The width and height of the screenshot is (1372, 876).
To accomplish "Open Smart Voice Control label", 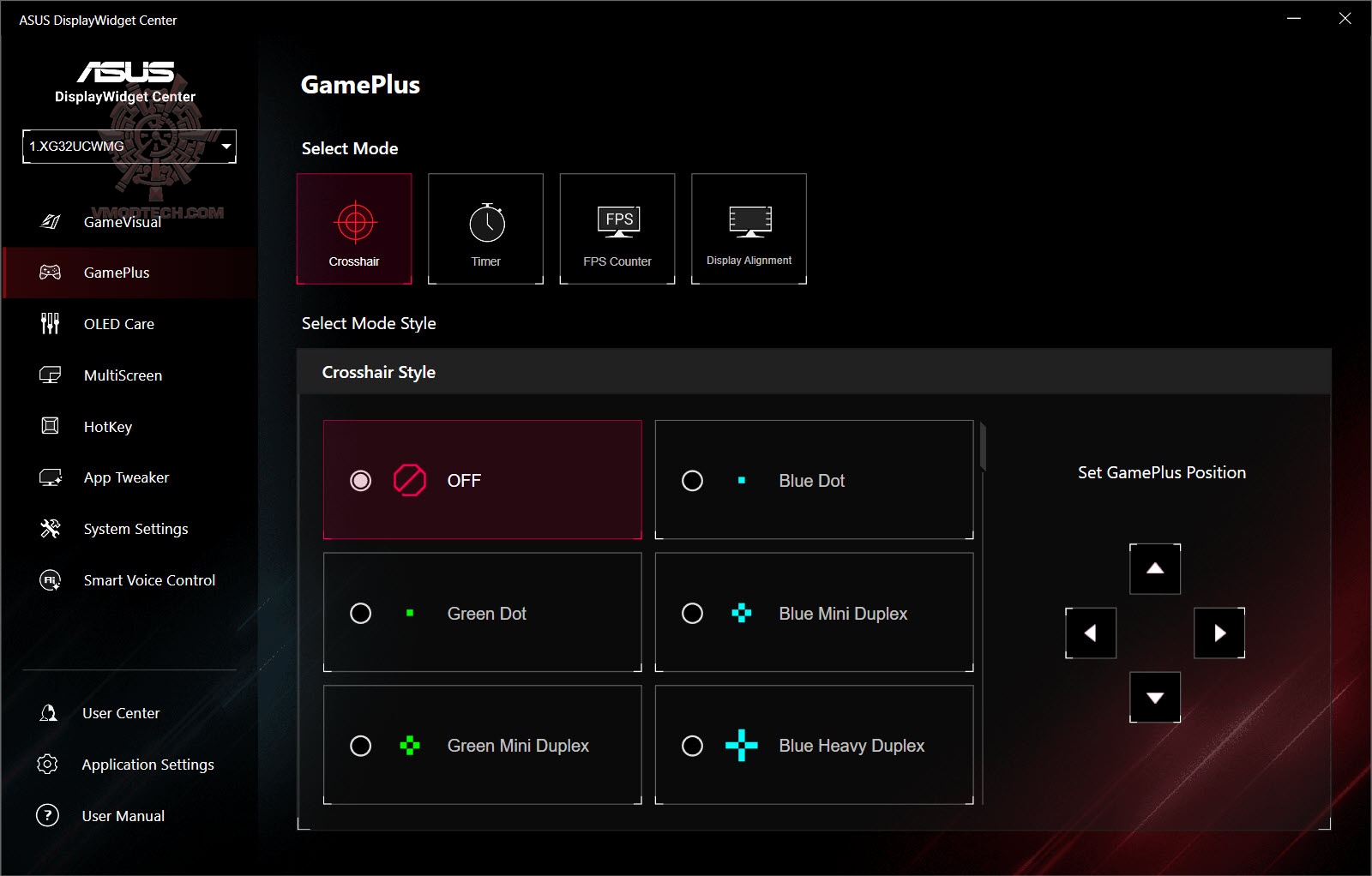I will [x=149, y=580].
